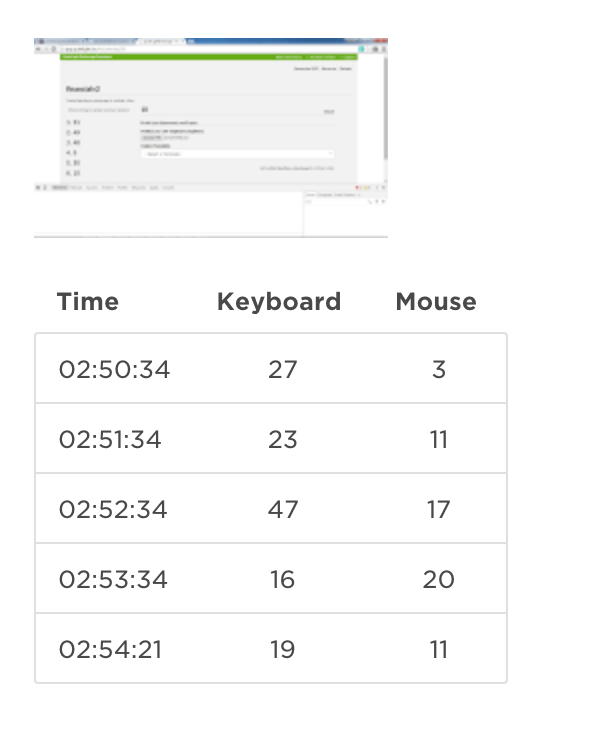Click keyboard count 27 in first row
This screenshot has width=596, height=730.
283,370
